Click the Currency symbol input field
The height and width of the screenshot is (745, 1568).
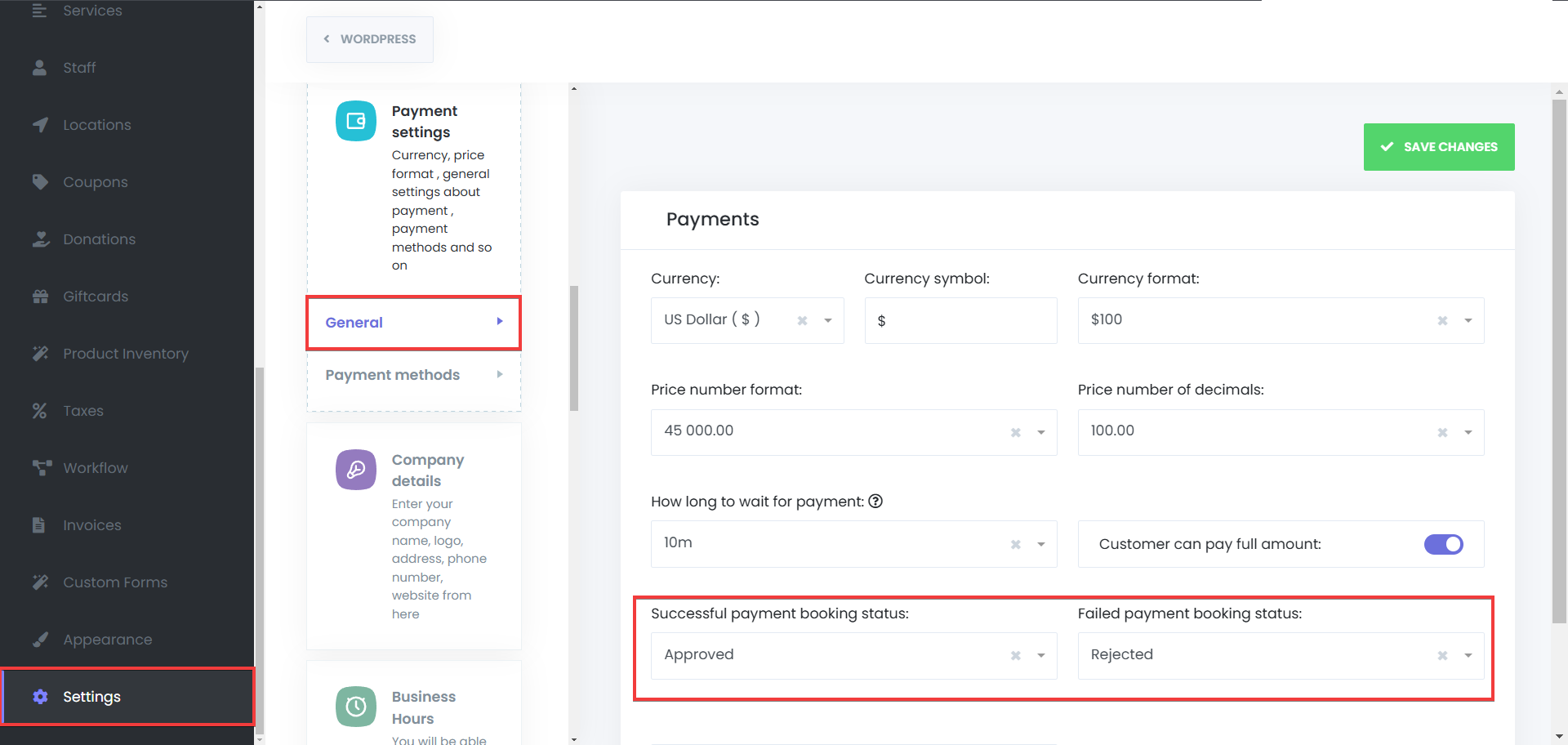(x=960, y=320)
